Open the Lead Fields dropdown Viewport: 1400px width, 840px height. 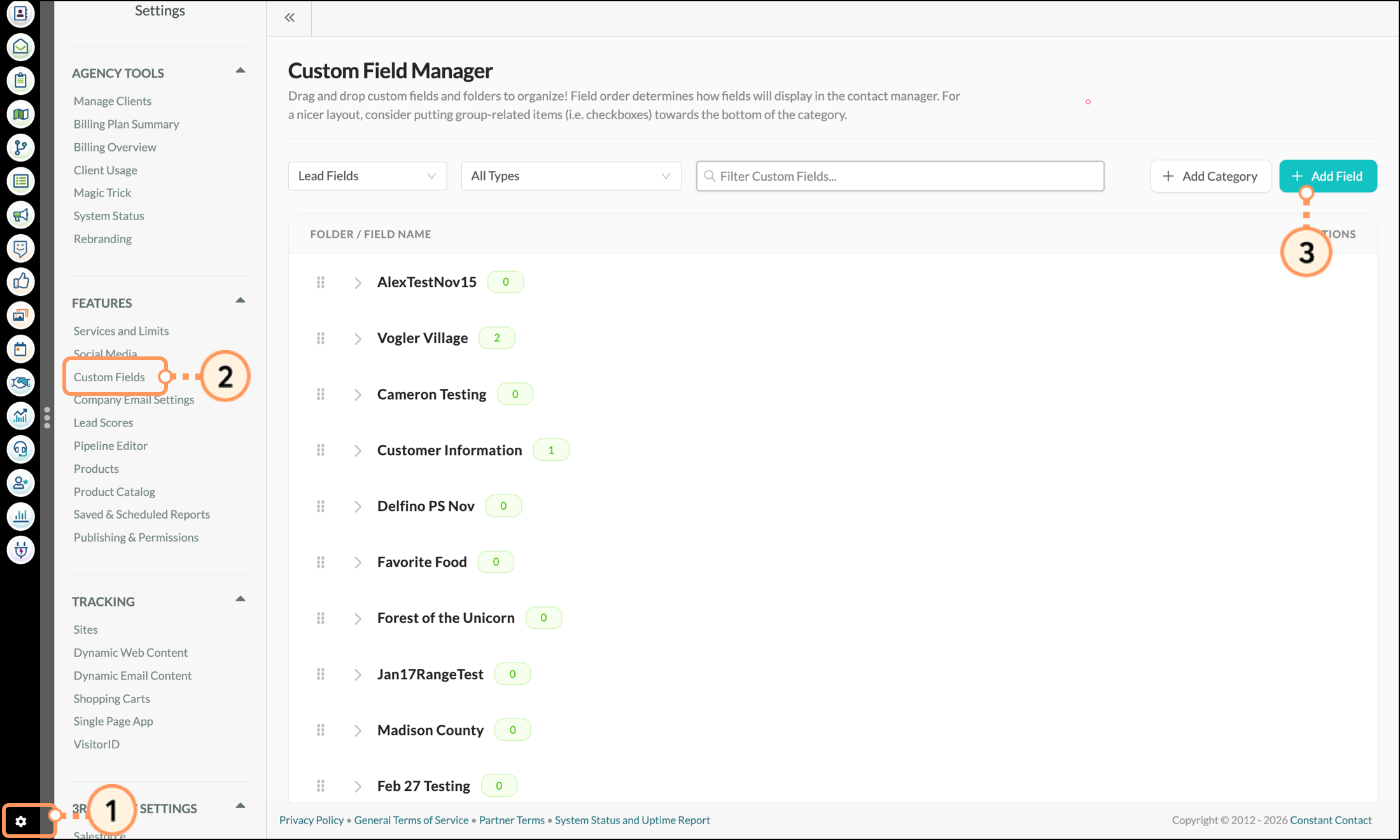coord(367,176)
